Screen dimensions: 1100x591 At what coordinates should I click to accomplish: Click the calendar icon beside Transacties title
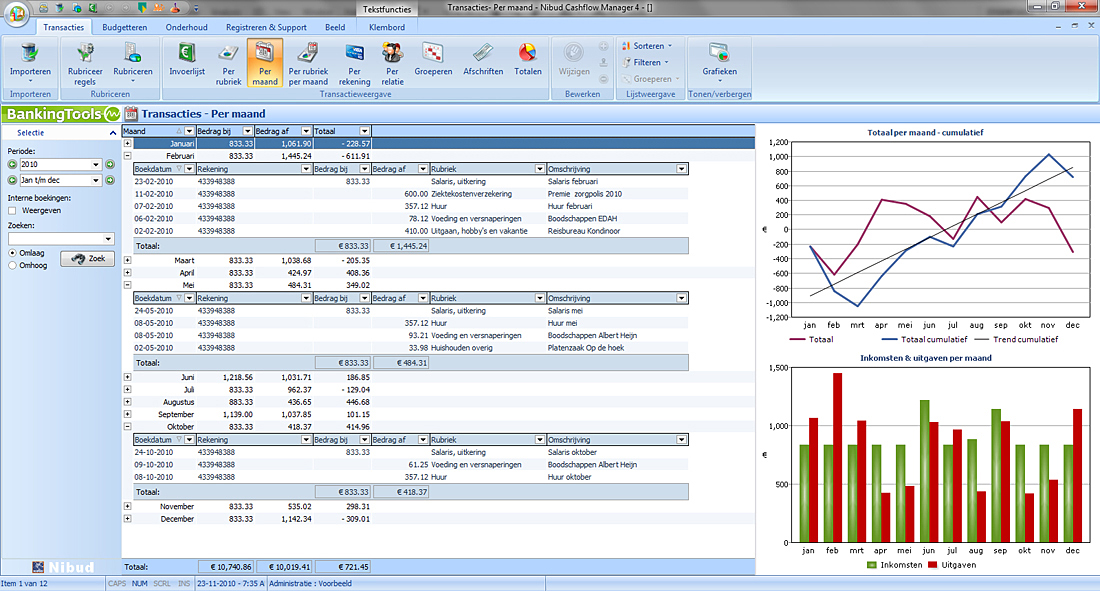pos(130,113)
